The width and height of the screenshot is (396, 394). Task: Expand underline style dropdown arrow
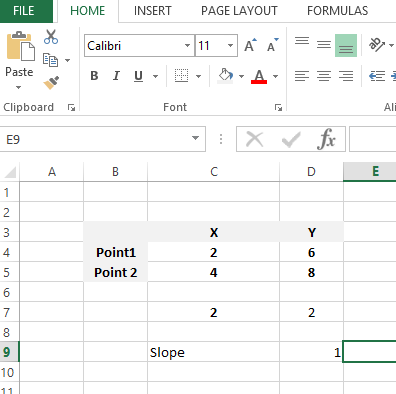[x=155, y=76]
